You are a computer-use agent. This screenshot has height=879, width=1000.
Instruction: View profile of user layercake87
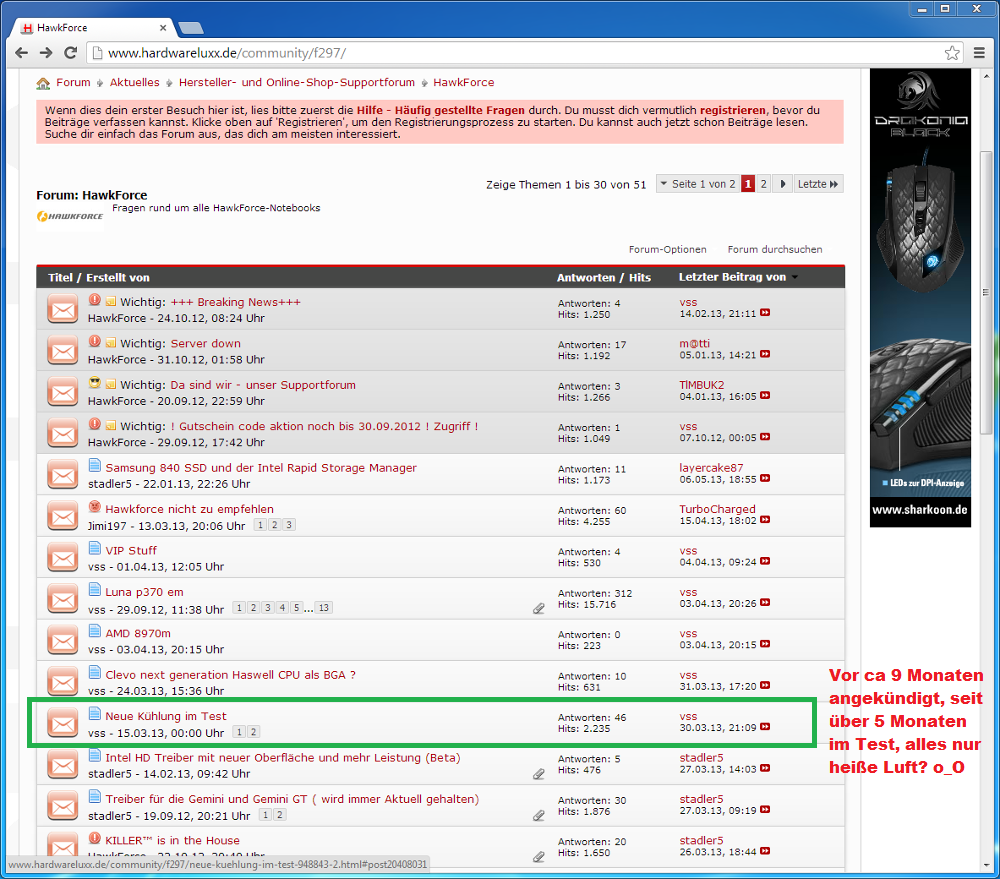point(711,468)
